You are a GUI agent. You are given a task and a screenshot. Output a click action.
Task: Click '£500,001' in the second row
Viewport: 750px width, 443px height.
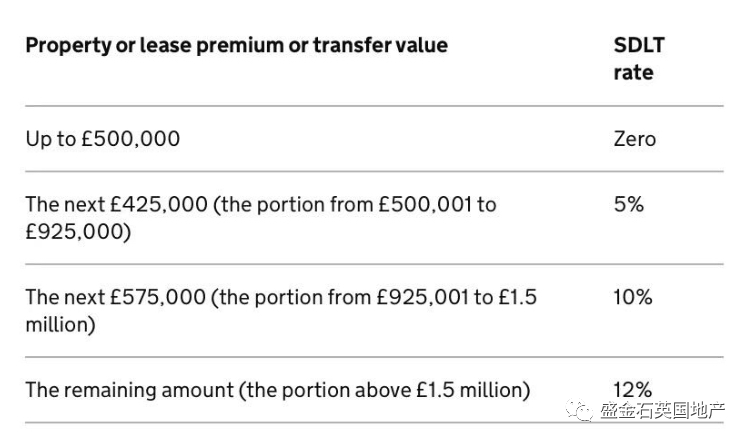pyautogui.click(x=425, y=204)
